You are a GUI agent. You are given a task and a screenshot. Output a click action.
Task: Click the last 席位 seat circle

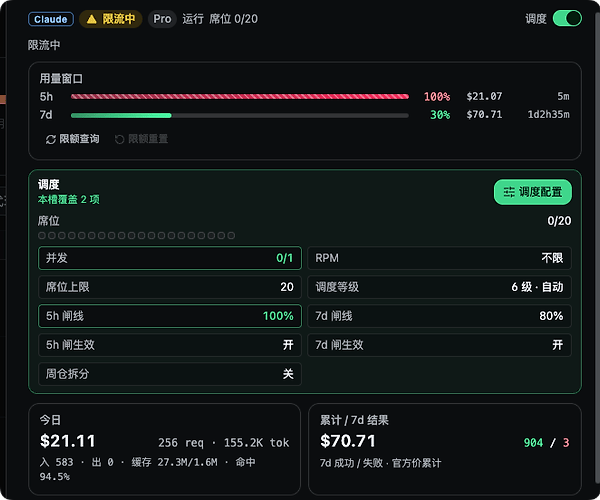(x=231, y=236)
